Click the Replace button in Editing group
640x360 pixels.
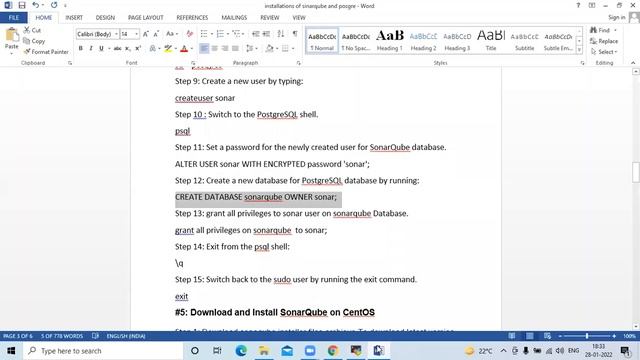[x=604, y=41]
